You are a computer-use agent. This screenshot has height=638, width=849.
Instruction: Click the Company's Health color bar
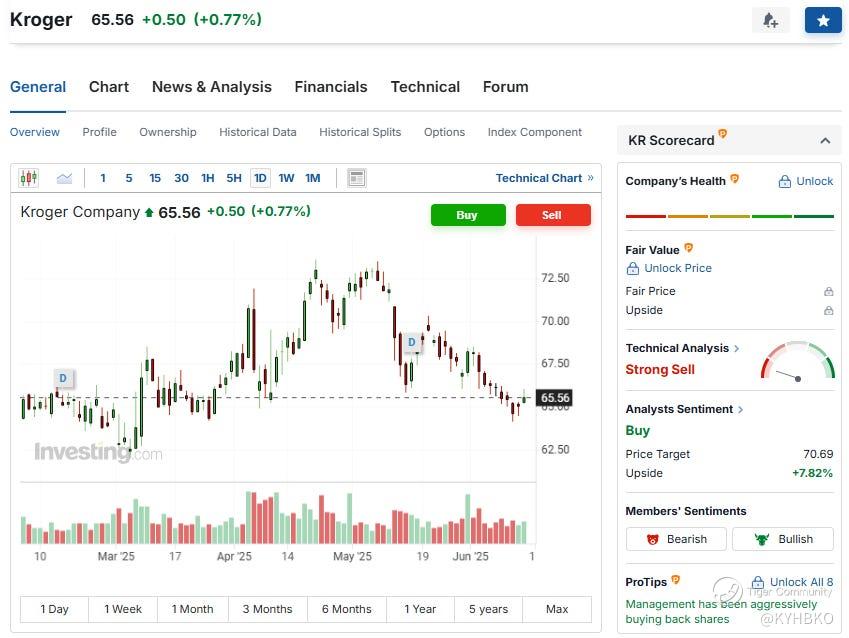click(730, 216)
